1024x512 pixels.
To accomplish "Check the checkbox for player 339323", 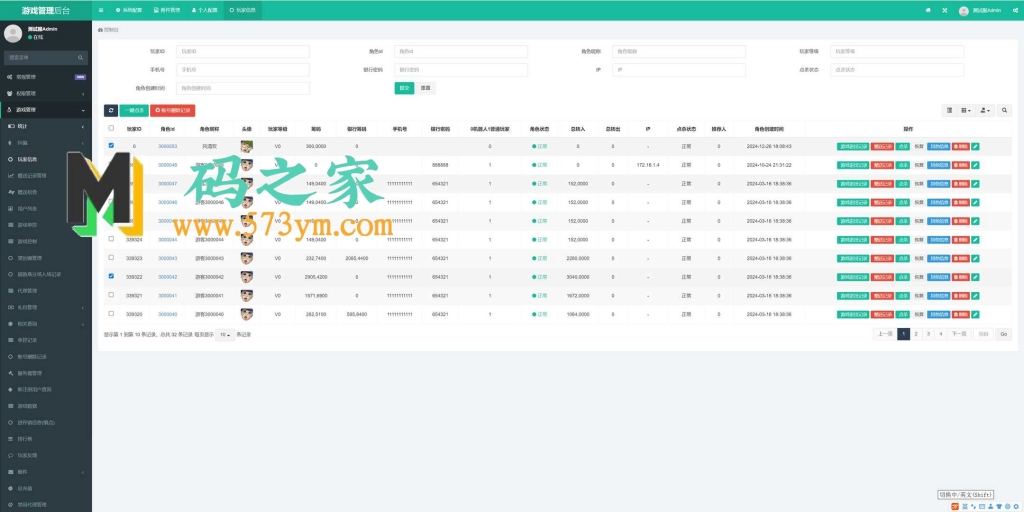I will (x=111, y=257).
